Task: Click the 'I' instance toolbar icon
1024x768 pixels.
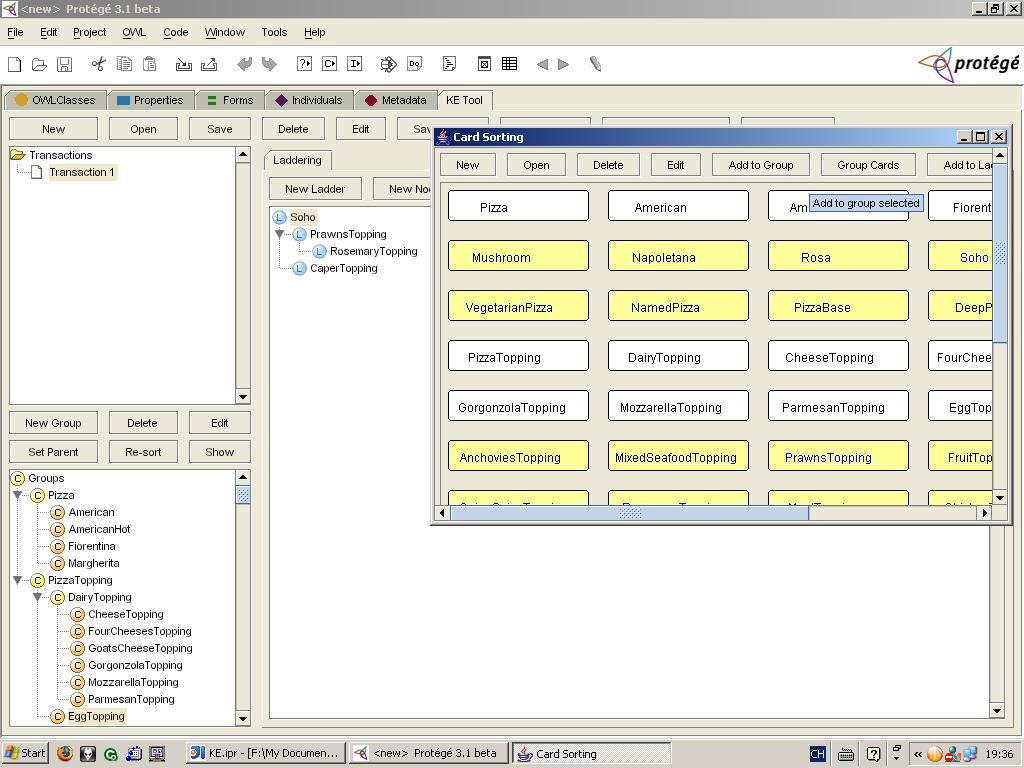Action: pos(355,63)
